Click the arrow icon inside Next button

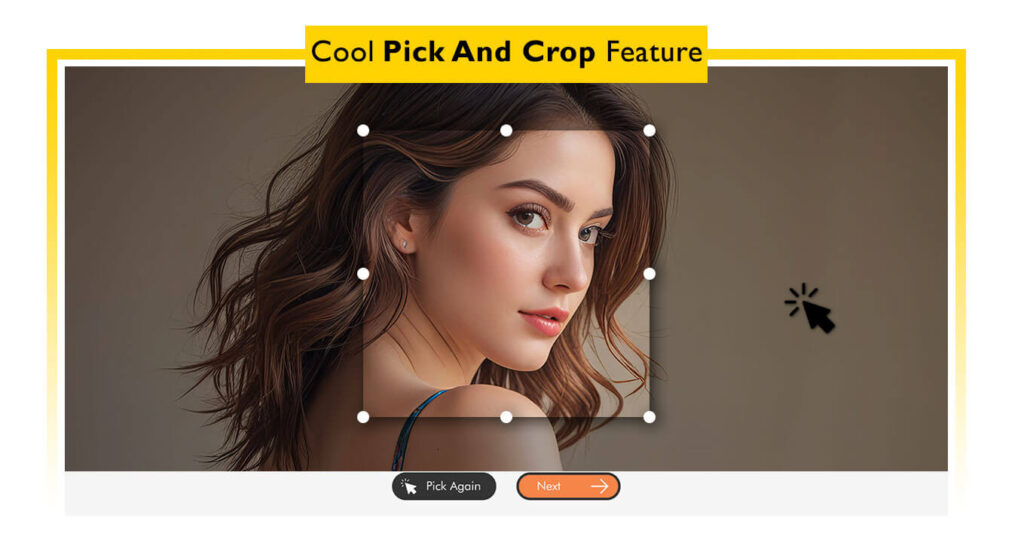(x=600, y=487)
